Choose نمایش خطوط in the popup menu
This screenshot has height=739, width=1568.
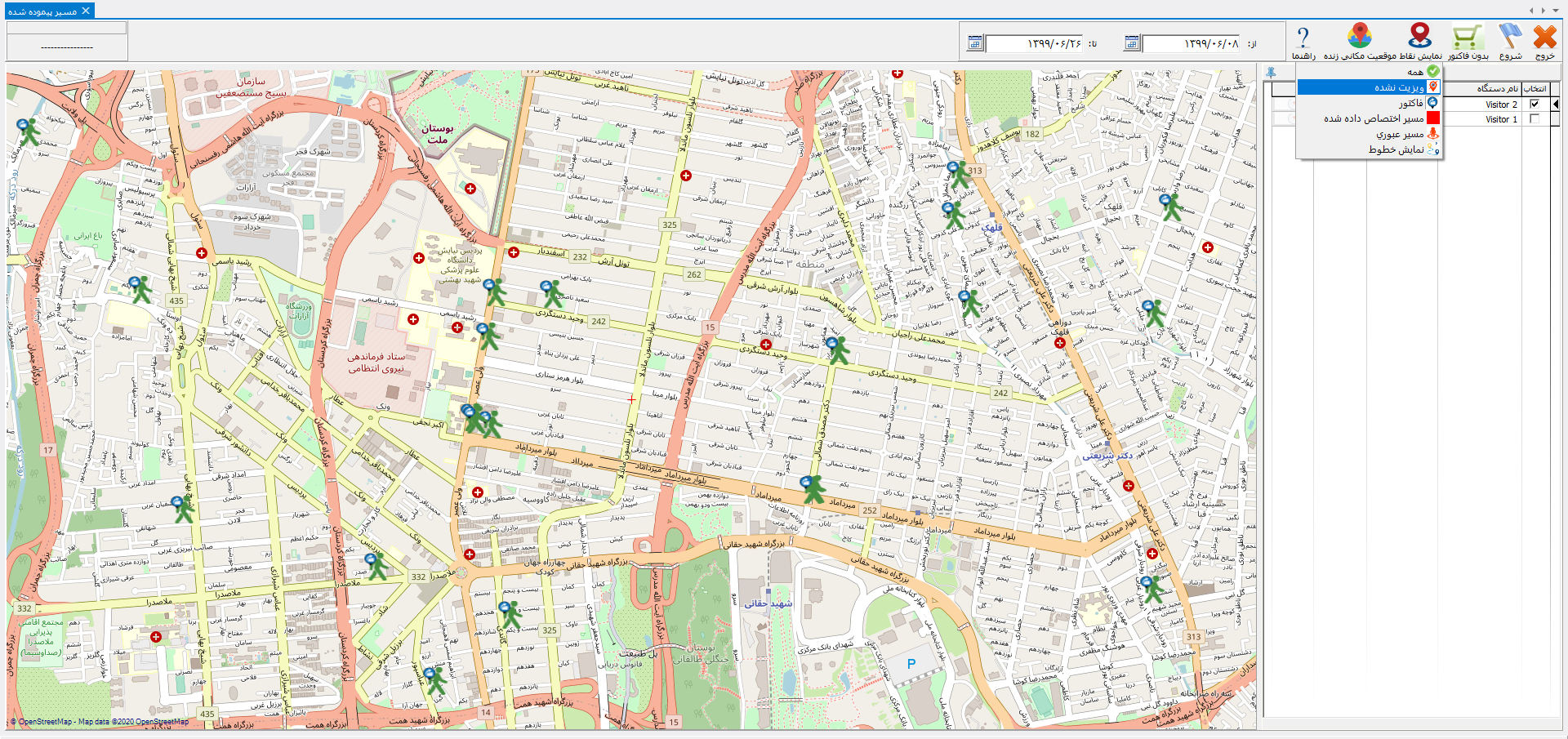[x=1396, y=149]
